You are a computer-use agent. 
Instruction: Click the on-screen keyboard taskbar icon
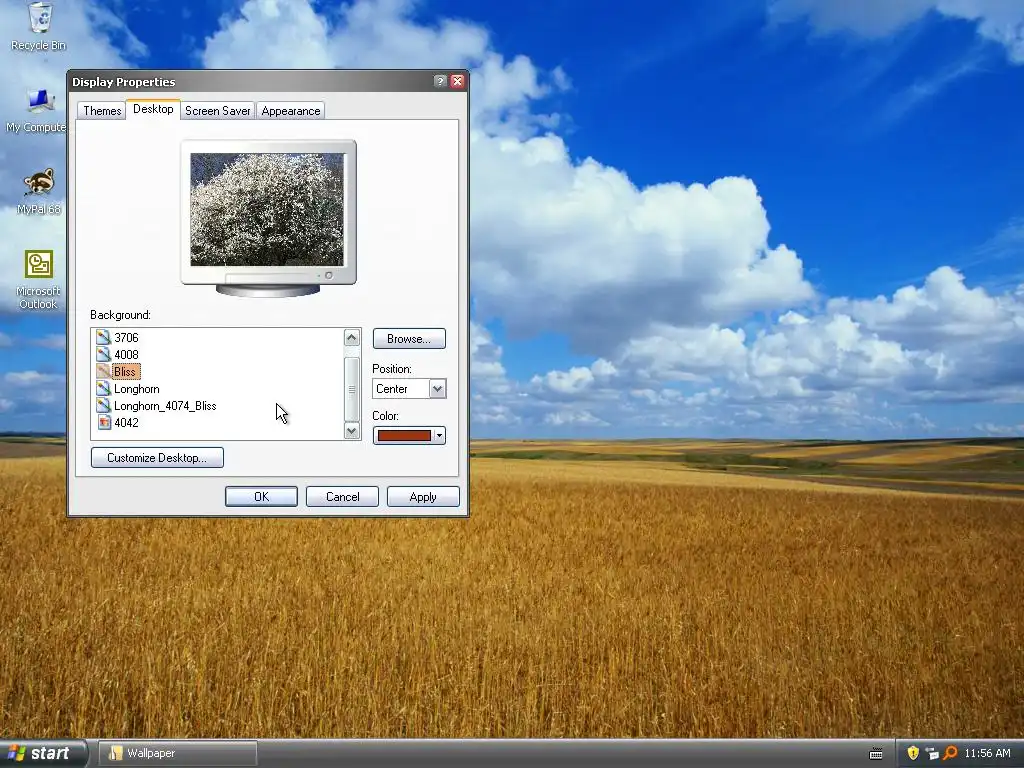876,754
